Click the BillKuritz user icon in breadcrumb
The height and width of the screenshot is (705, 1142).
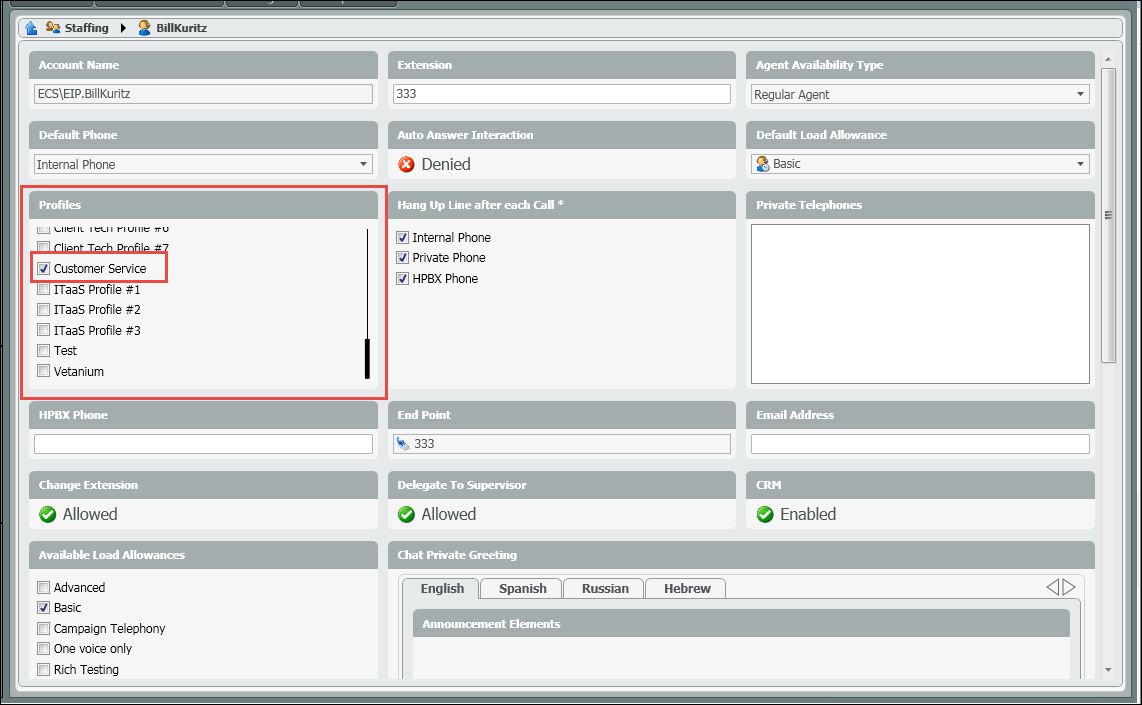click(x=145, y=28)
